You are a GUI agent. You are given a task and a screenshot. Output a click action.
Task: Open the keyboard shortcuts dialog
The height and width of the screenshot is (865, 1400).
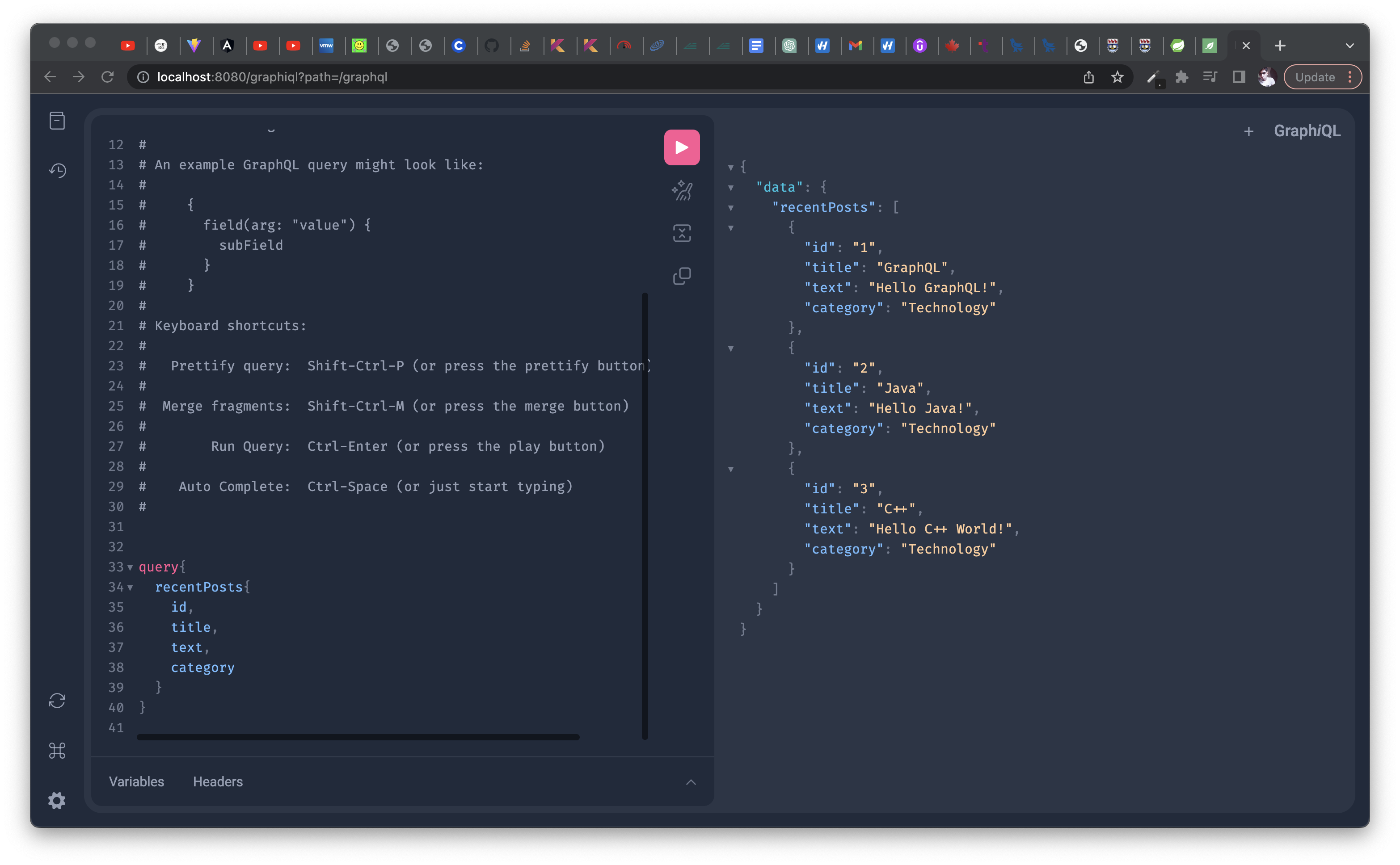coord(57,751)
